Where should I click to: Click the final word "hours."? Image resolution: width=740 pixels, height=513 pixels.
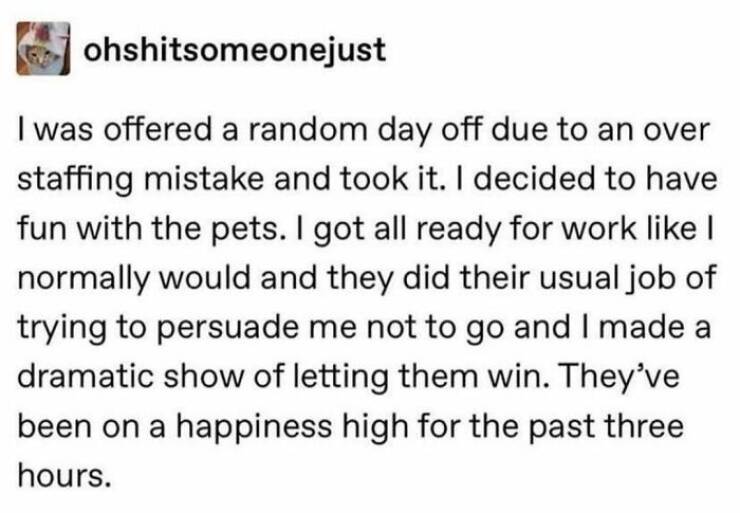click(x=65, y=476)
